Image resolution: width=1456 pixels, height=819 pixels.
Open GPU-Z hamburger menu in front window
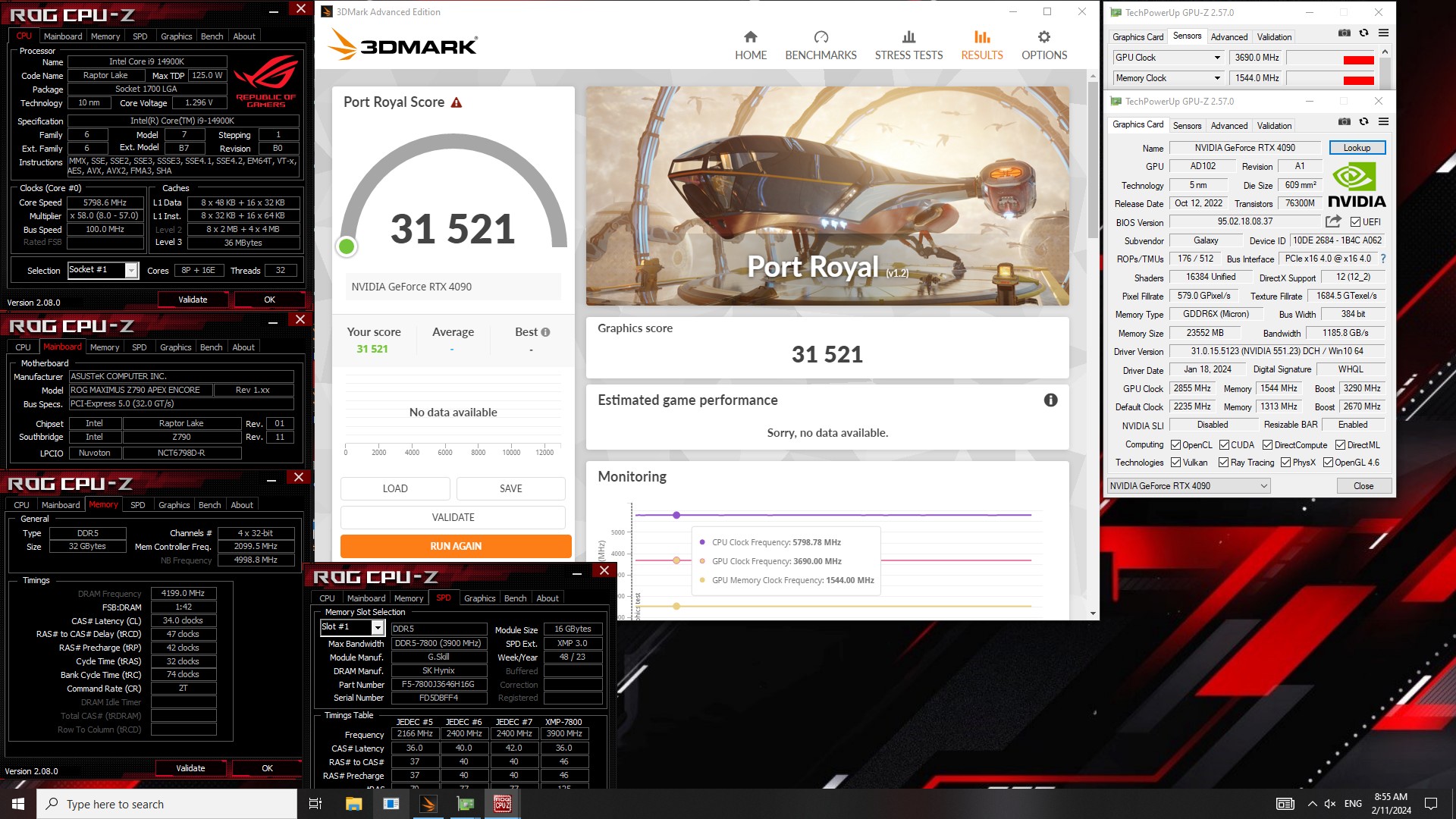tap(1383, 121)
